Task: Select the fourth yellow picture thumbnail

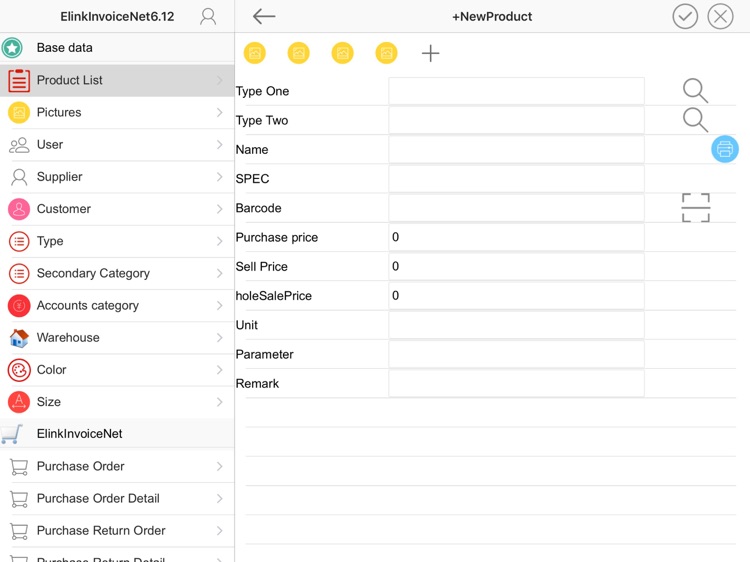Action: pos(386,53)
